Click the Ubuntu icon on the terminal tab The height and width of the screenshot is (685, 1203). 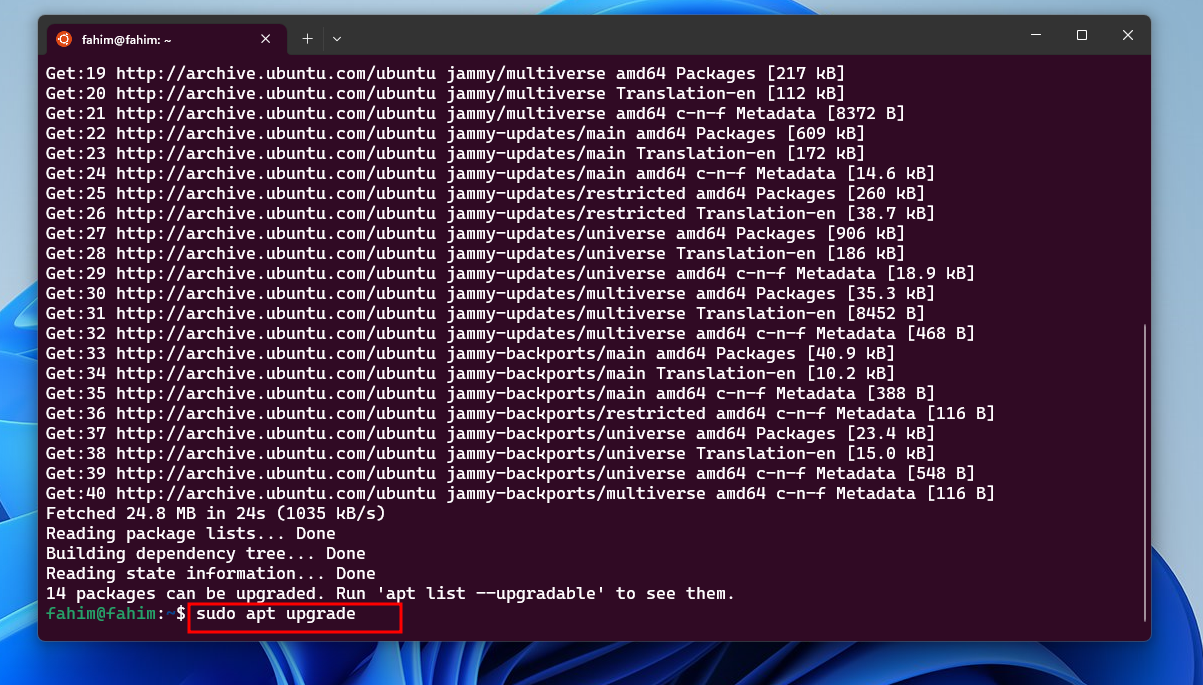[x=63, y=38]
